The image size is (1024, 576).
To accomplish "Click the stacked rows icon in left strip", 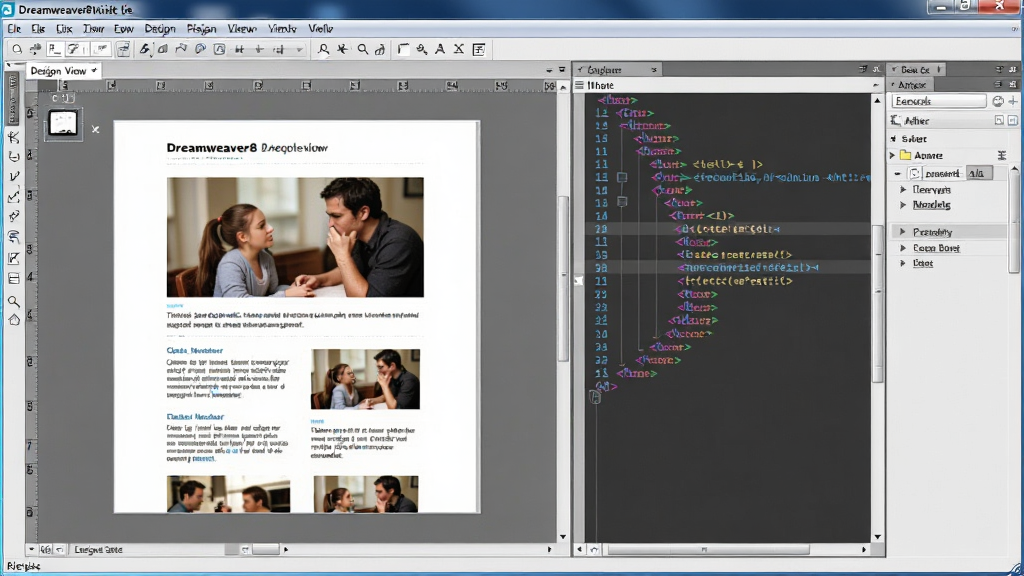I will point(14,279).
